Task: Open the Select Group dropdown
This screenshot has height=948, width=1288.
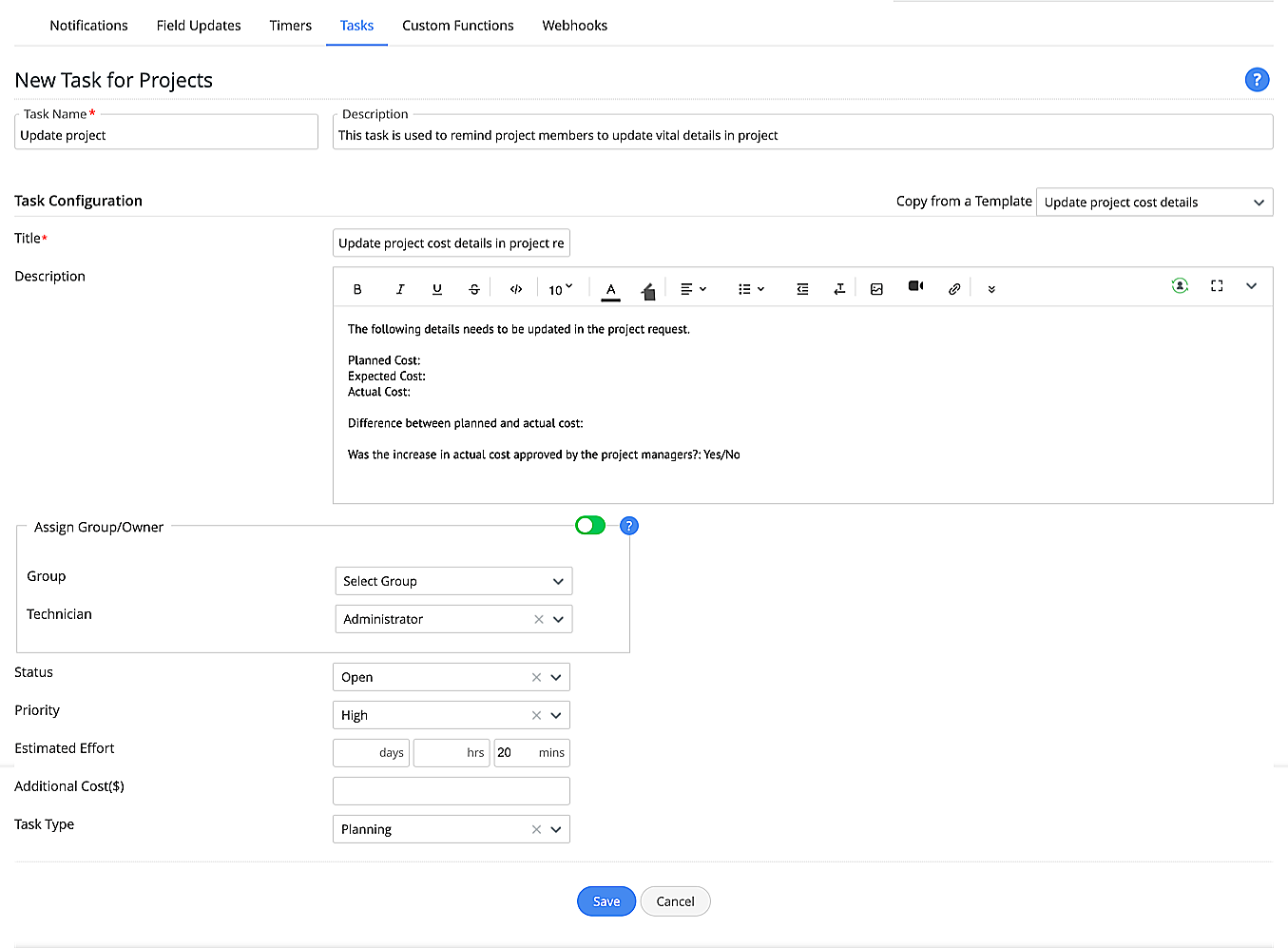Action: tap(453, 581)
